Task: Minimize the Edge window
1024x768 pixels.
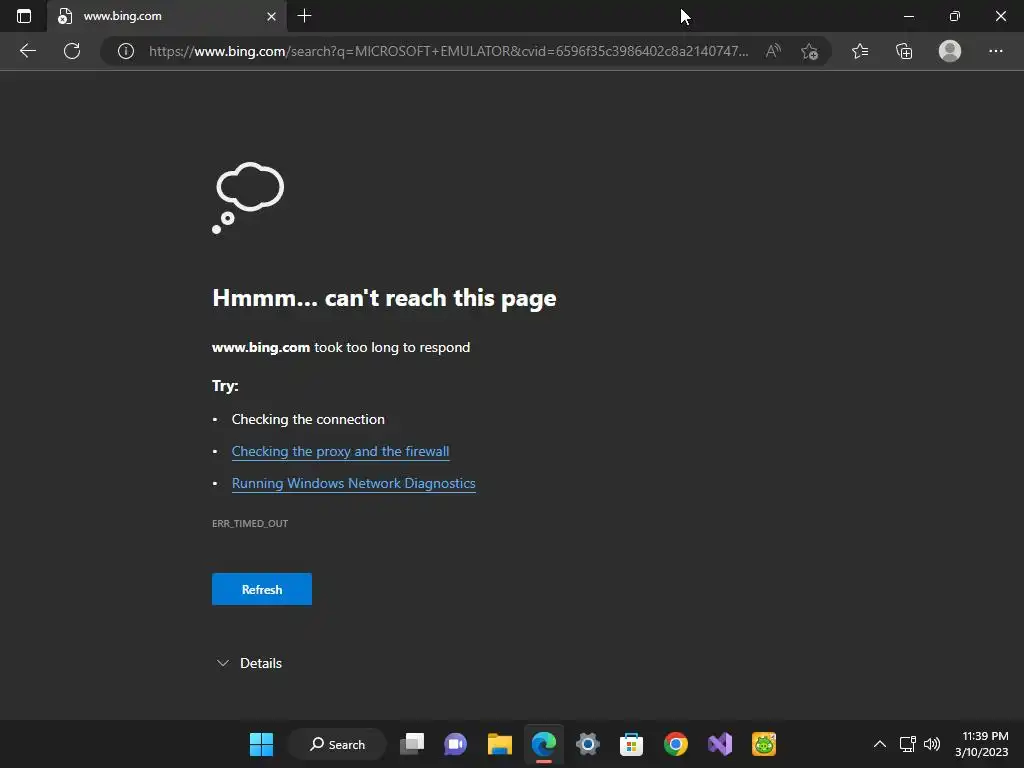Action: point(908,16)
